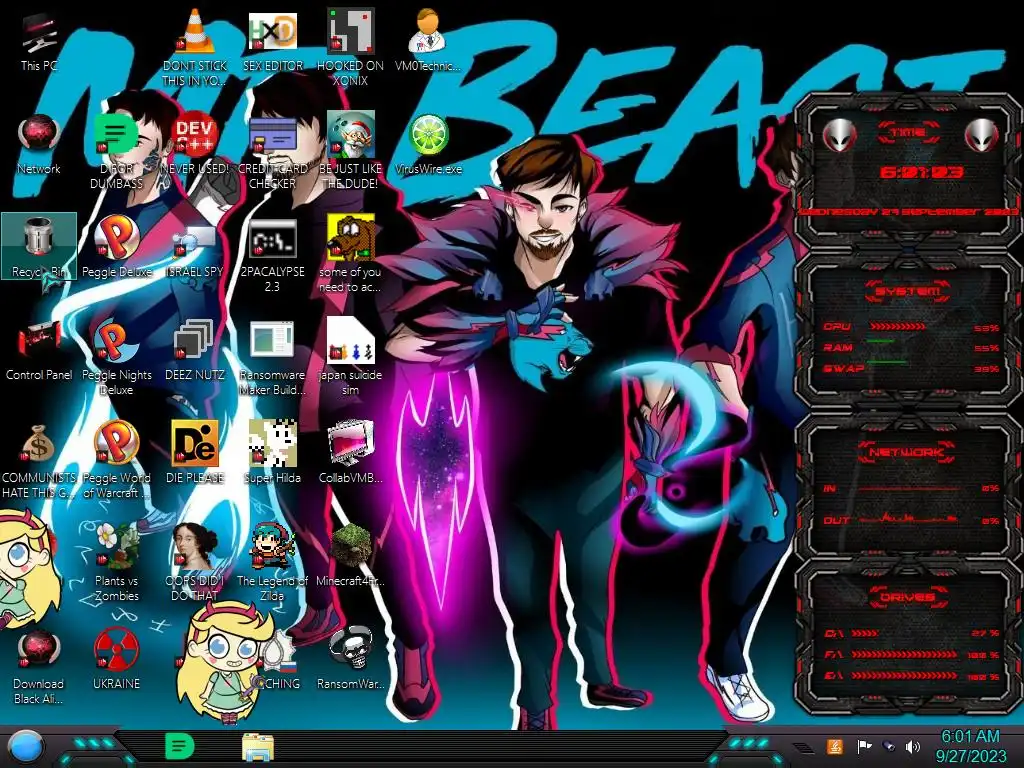The height and width of the screenshot is (768, 1024).
Task: Launch The Legend of Zilda icon
Action: click(272, 546)
